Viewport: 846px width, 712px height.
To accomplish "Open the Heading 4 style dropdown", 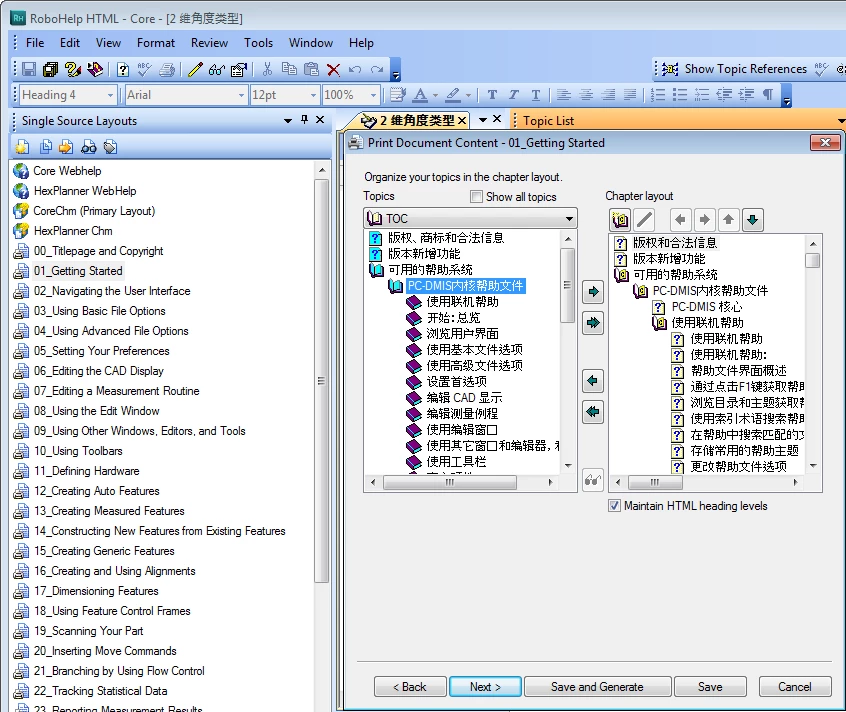I will click(111, 95).
